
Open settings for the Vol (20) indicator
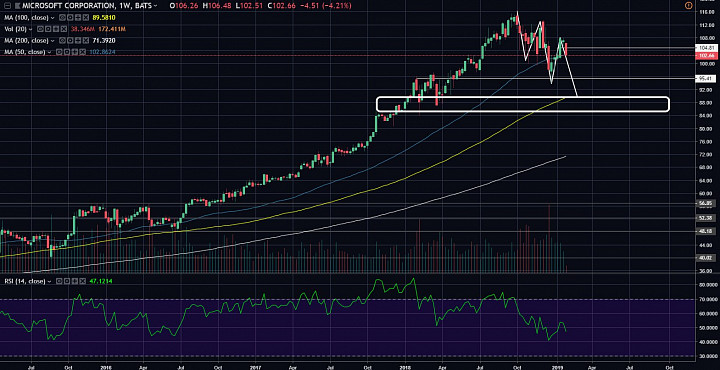point(48,29)
